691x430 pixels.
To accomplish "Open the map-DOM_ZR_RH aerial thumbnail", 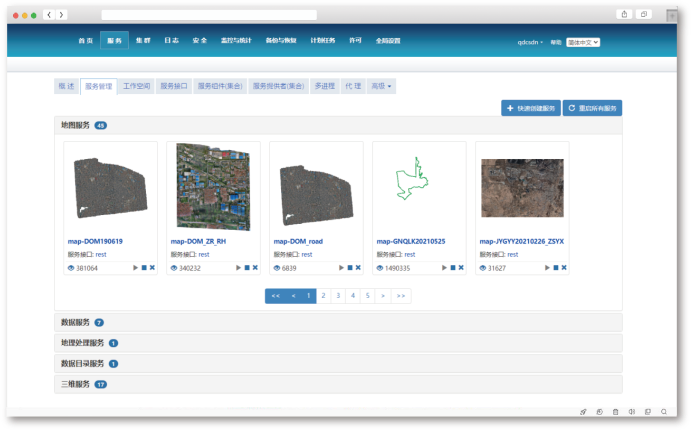I will pos(213,186).
